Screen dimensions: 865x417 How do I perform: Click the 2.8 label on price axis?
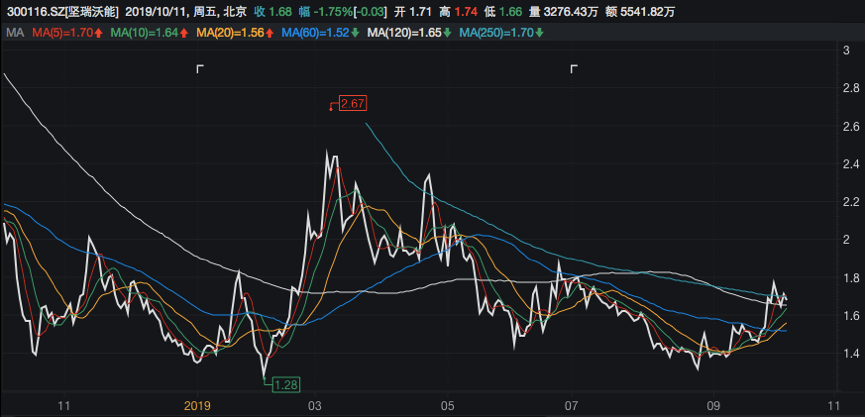pos(849,88)
